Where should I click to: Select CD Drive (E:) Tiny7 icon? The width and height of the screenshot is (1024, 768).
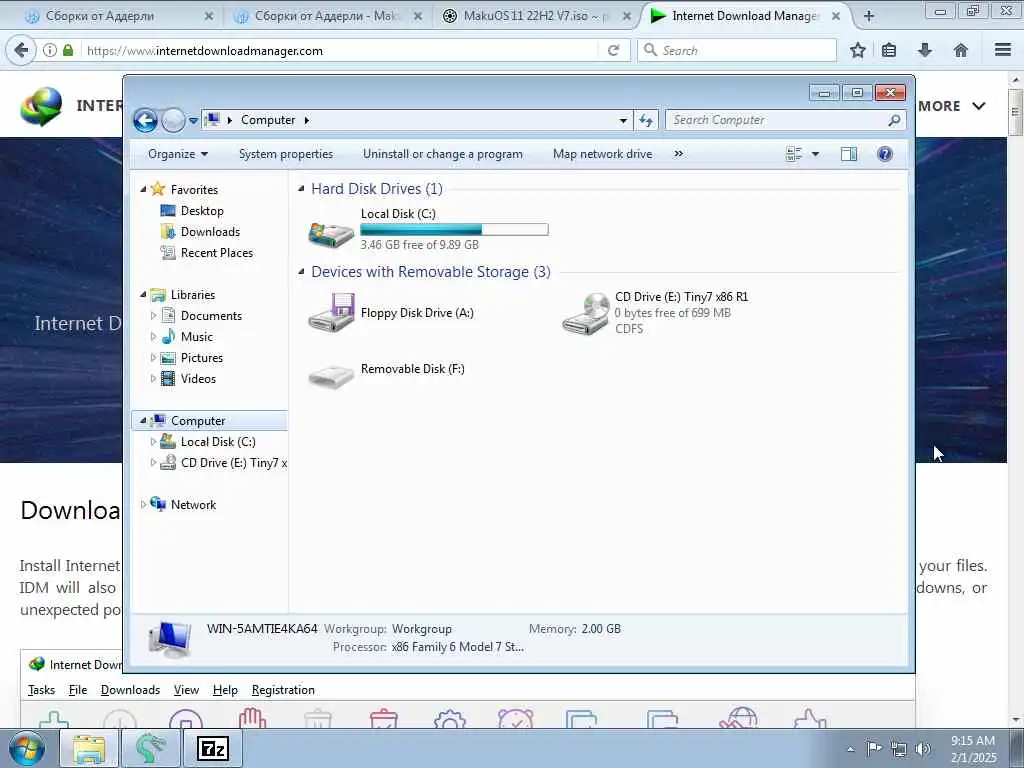586,313
